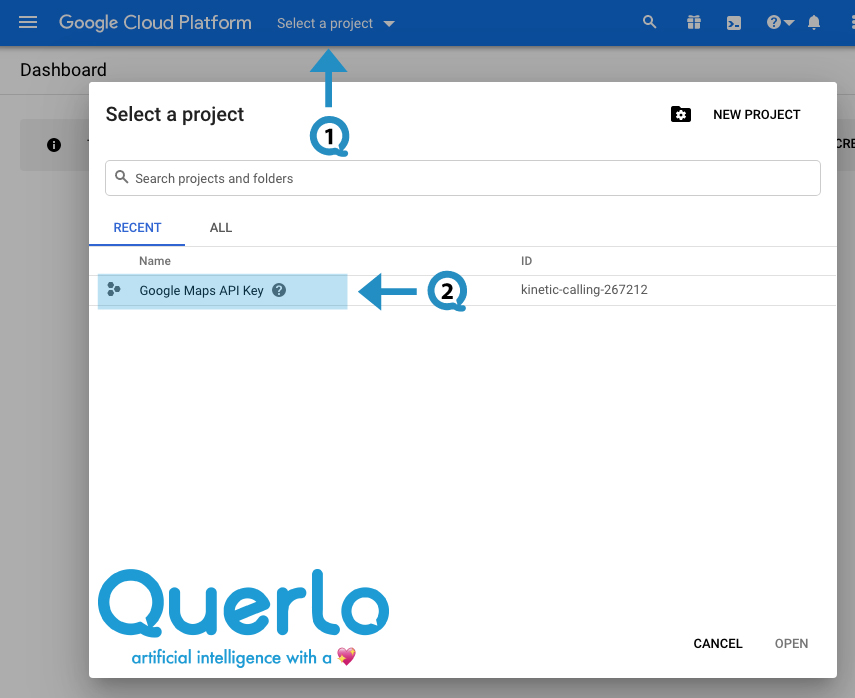The width and height of the screenshot is (855, 698).
Task: Switch to the RECENT tab
Action: tap(137, 228)
